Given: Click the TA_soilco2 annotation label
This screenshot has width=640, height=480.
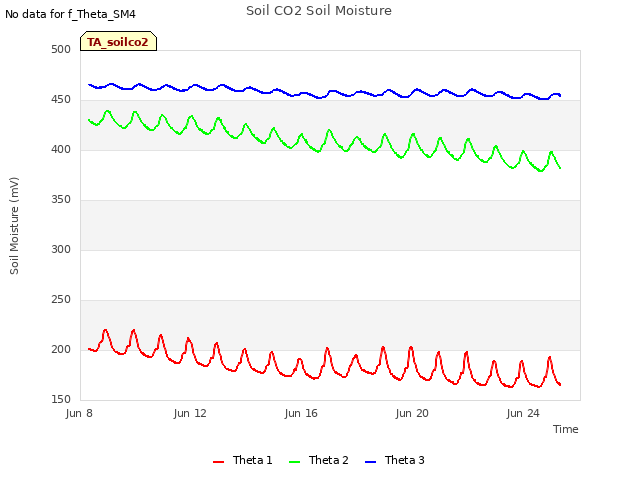Looking at the screenshot, I should [118, 42].
